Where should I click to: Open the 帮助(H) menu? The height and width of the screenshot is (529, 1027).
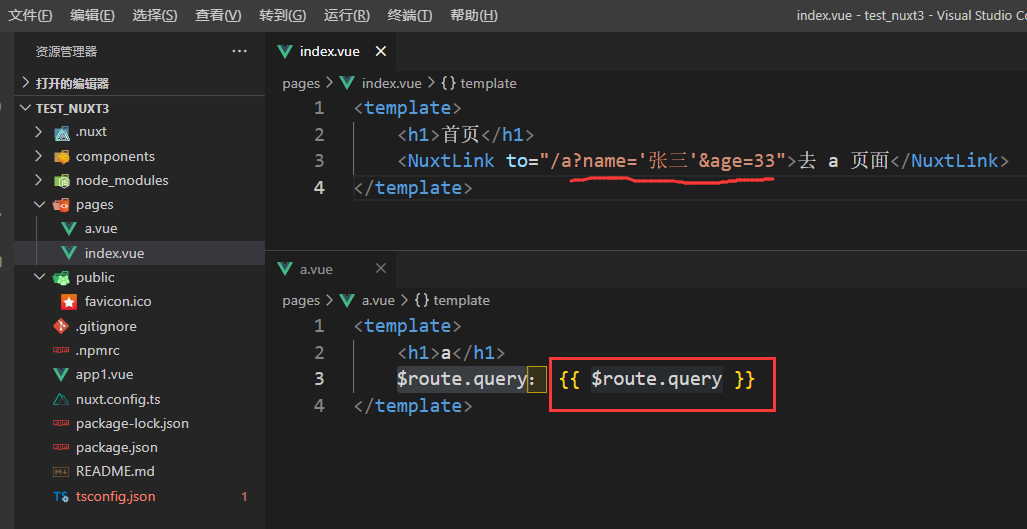click(474, 16)
